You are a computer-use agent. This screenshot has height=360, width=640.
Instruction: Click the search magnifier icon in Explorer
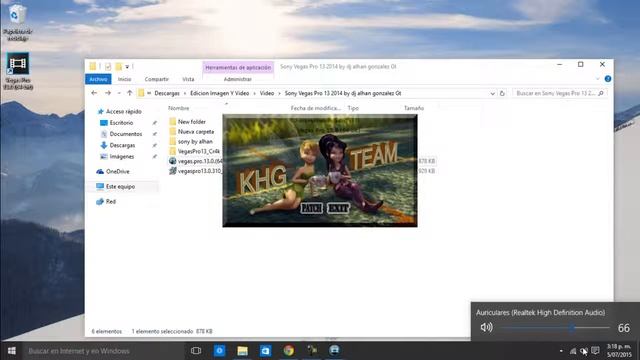[x=601, y=93]
